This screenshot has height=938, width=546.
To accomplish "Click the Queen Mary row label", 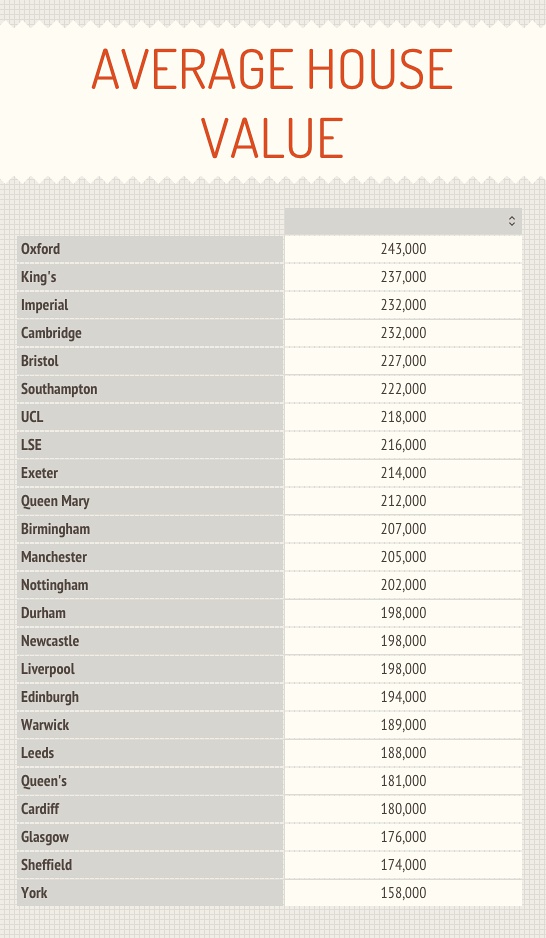I will coord(150,501).
